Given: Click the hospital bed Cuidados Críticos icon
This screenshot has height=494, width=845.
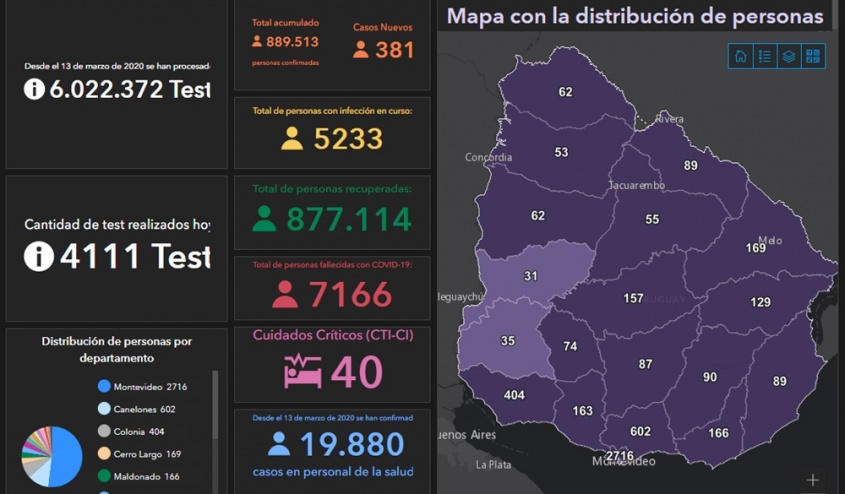Looking at the screenshot, I should tap(302, 371).
